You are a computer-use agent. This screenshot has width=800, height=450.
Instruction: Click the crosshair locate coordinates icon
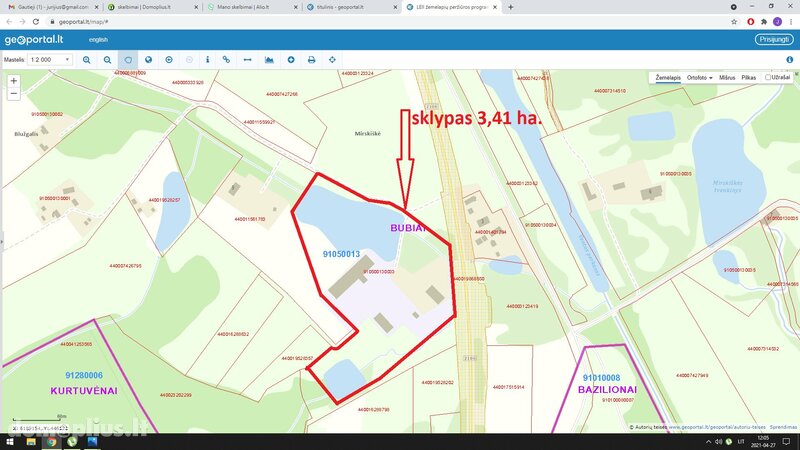coord(332,60)
